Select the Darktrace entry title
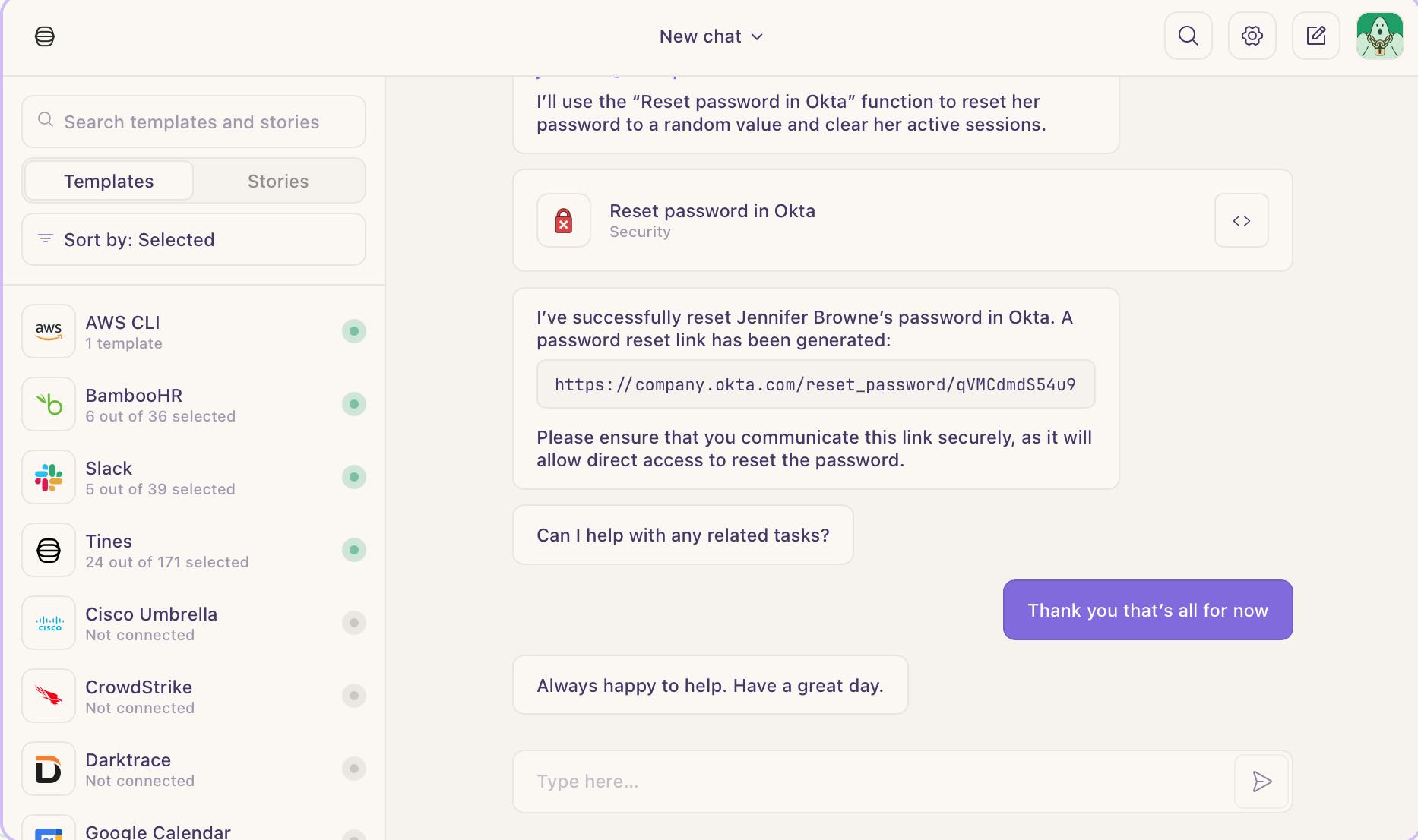The image size is (1418, 840). pyautogui.click(x=128, y=760)
